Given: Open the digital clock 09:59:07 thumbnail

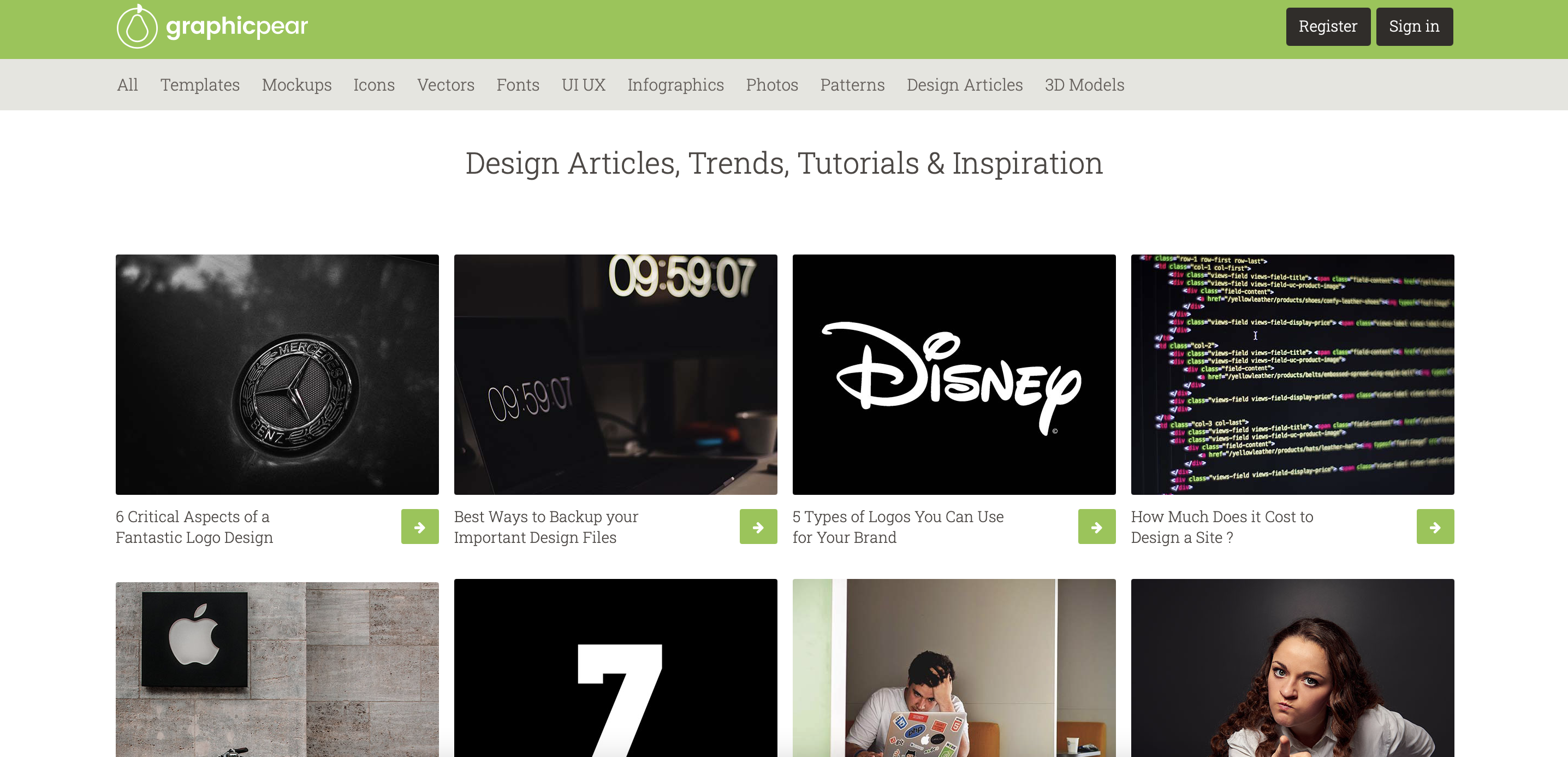Looking at the screenshot, I should [615, 374].
